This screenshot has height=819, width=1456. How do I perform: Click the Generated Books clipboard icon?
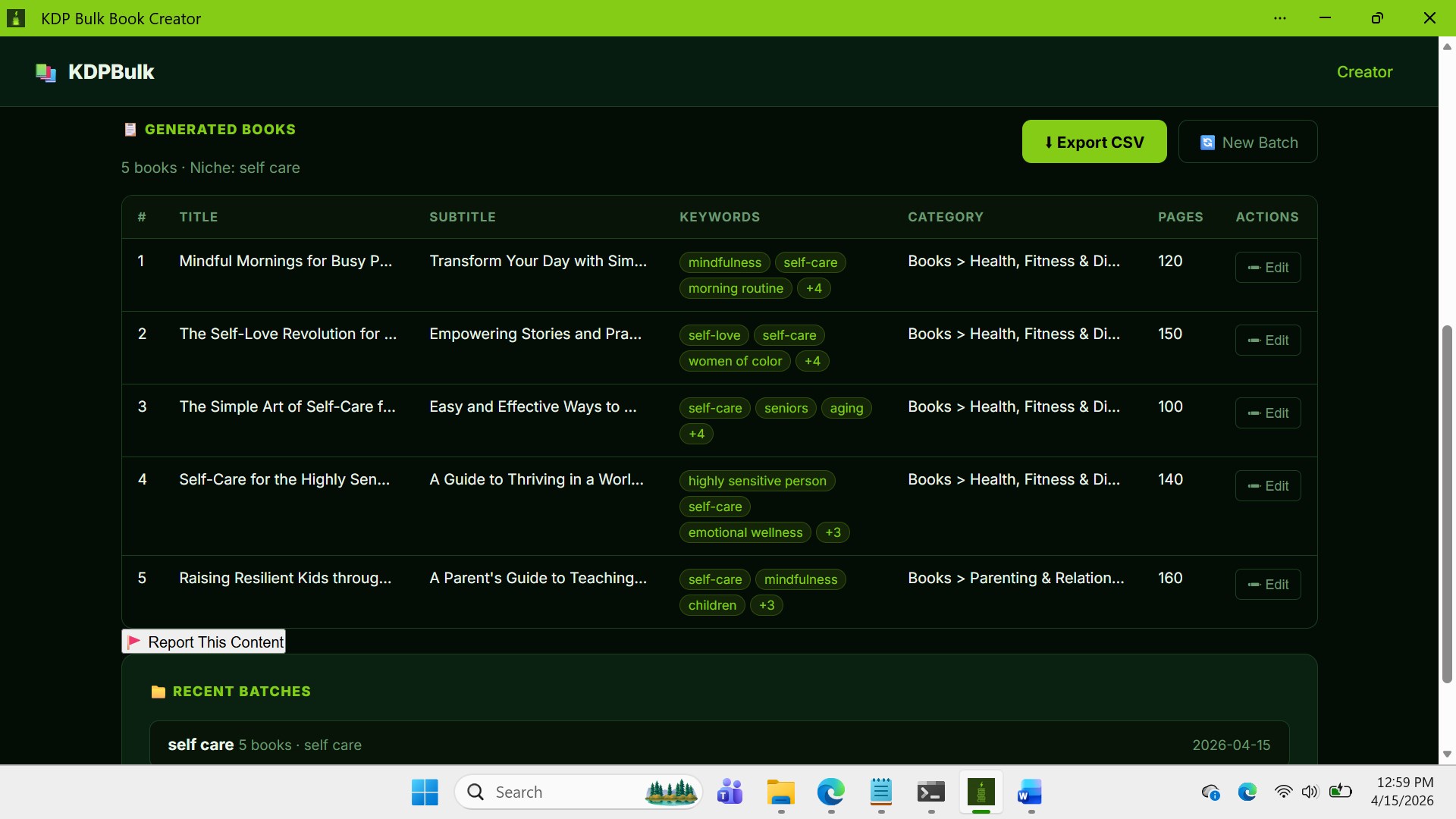pyautogui.click(x=130, y=130)
